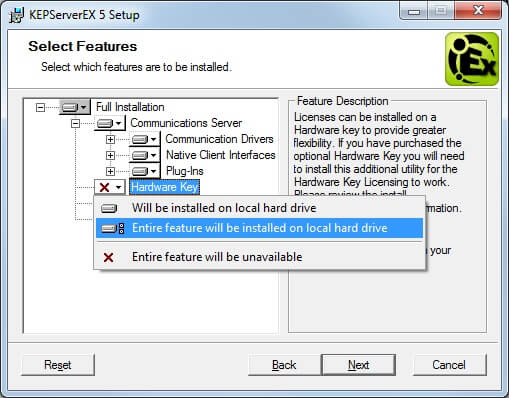
Task: Open Communications Server feature state dropdown
Action: click(110, 123)
